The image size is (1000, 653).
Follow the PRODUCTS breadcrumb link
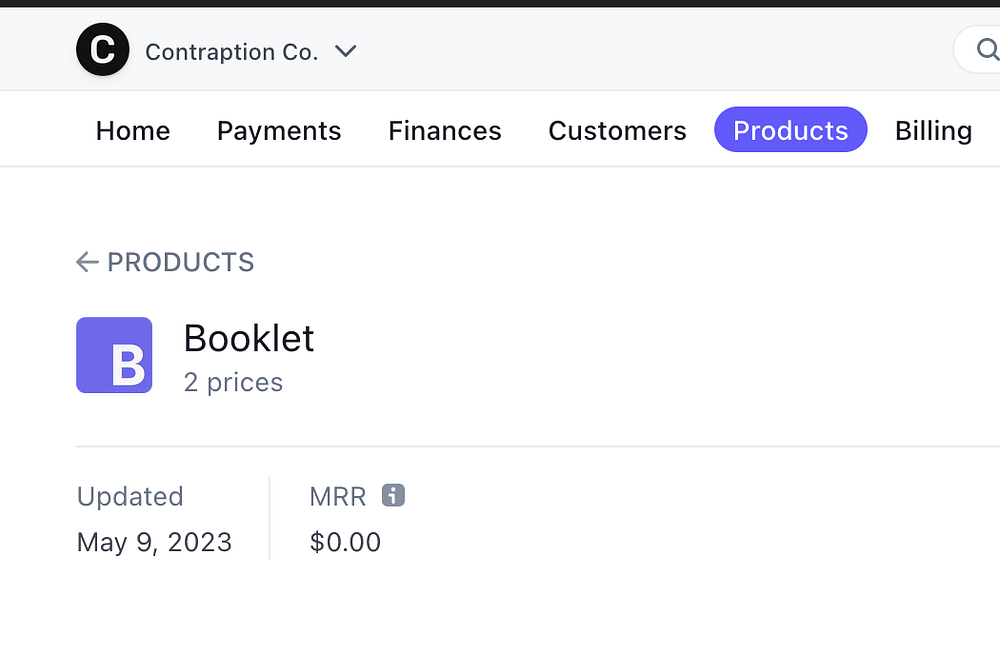click(180, 262)
